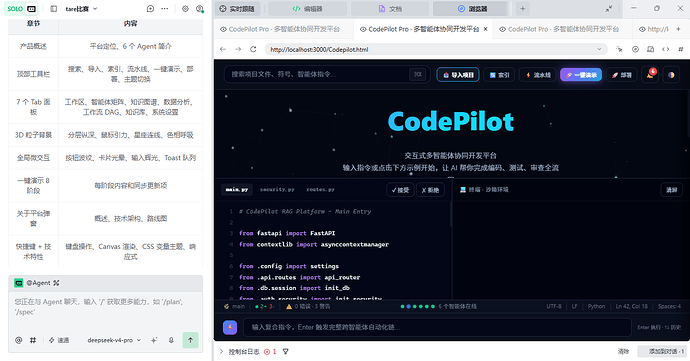The height and width of the screenshot is (361, 690).
Task: Select the http:// browser tab
Action: [653, 29]
